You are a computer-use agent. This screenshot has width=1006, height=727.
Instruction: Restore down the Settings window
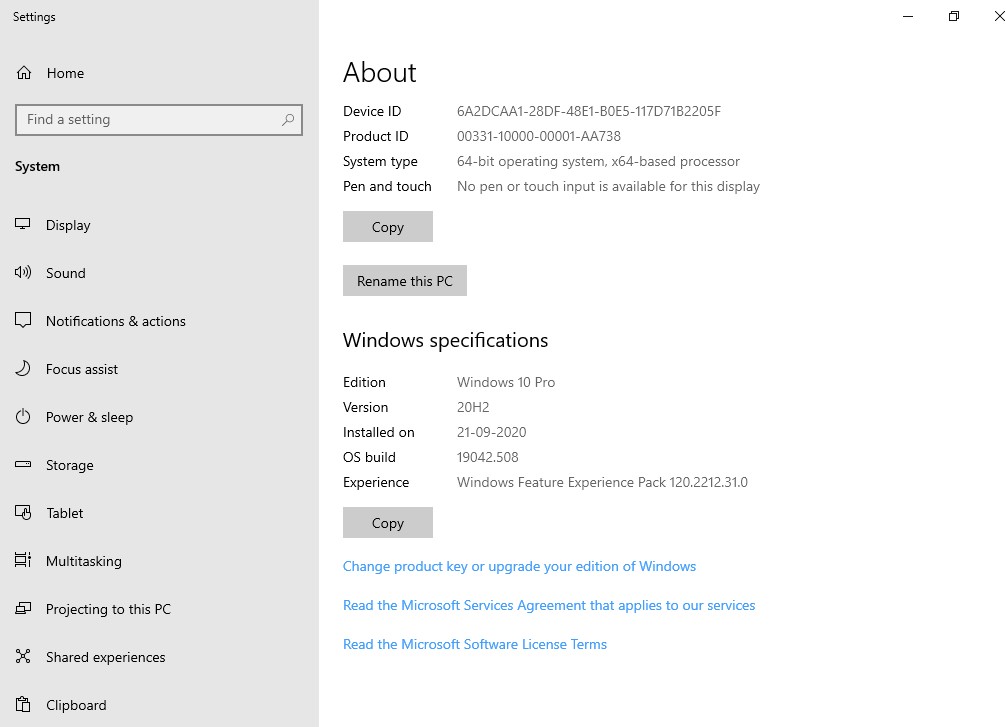pyautogui.click(x=954, y=16)
